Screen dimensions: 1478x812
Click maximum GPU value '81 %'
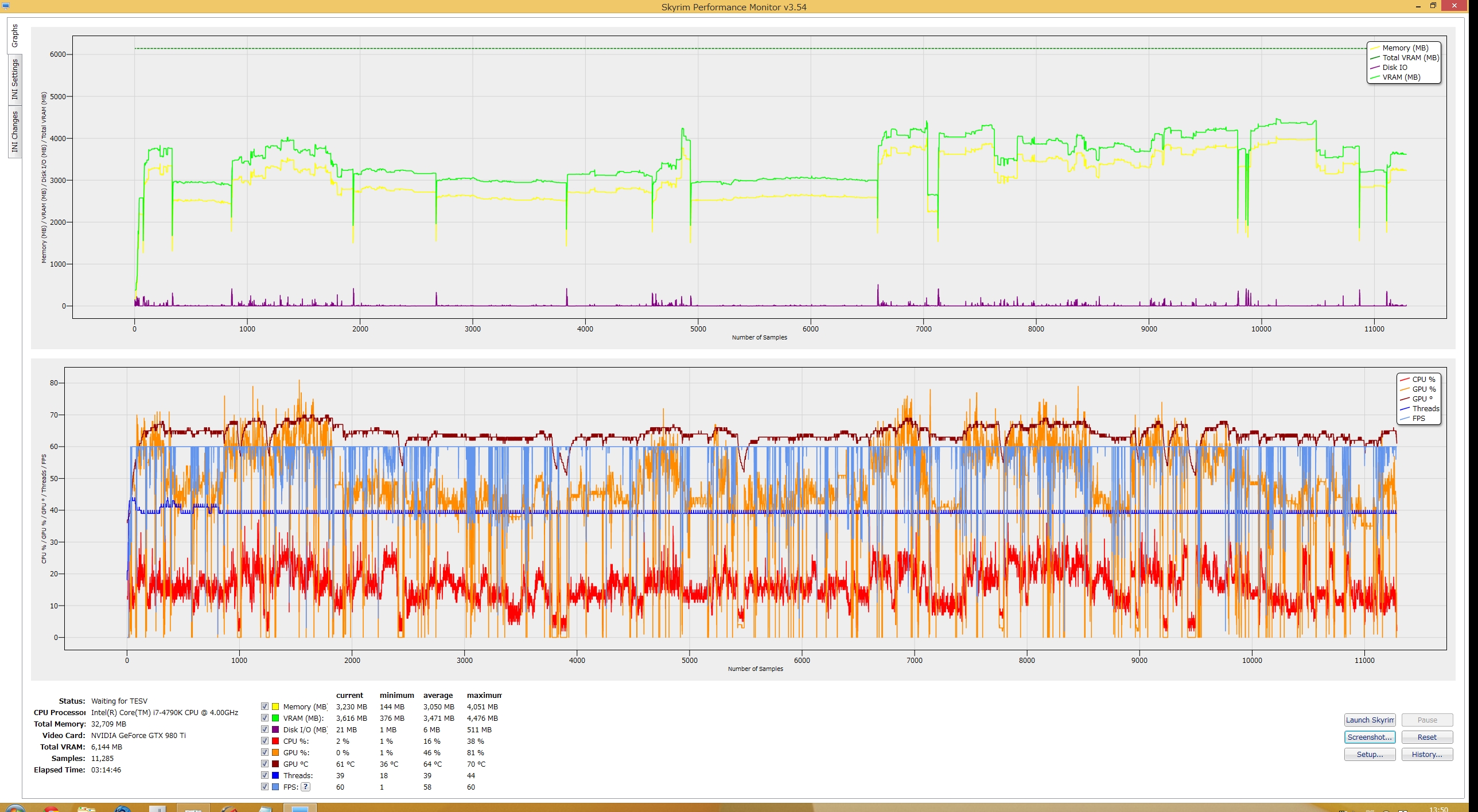point(476,753)
